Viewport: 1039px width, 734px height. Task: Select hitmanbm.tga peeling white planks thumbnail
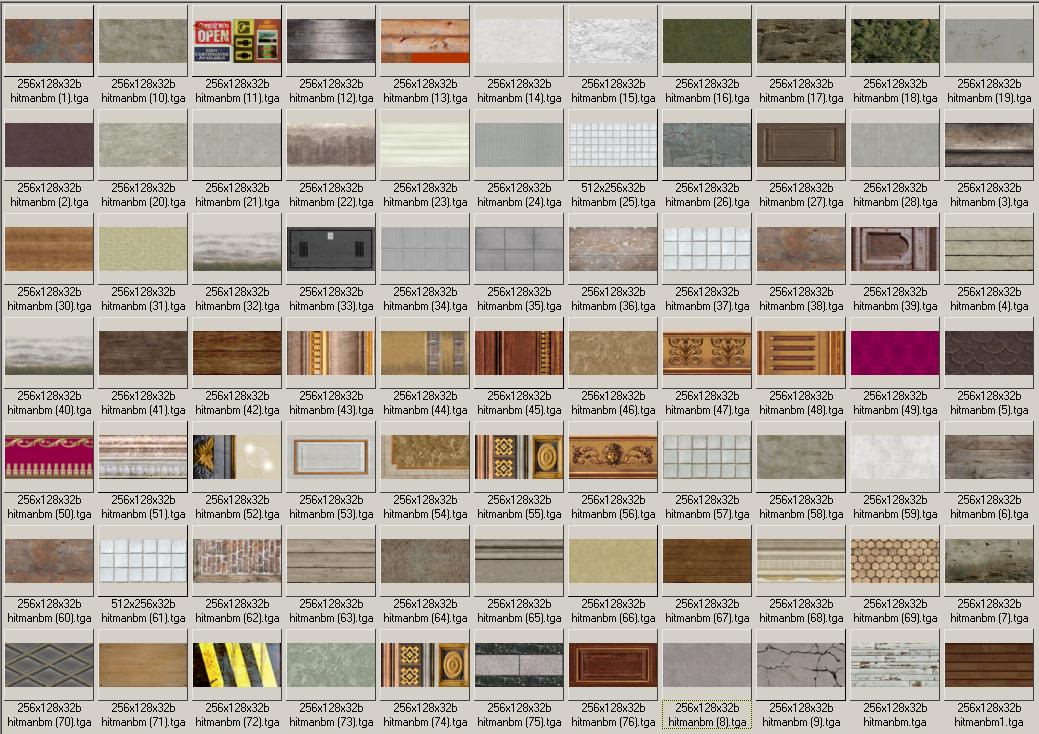(x=895, y=665)
